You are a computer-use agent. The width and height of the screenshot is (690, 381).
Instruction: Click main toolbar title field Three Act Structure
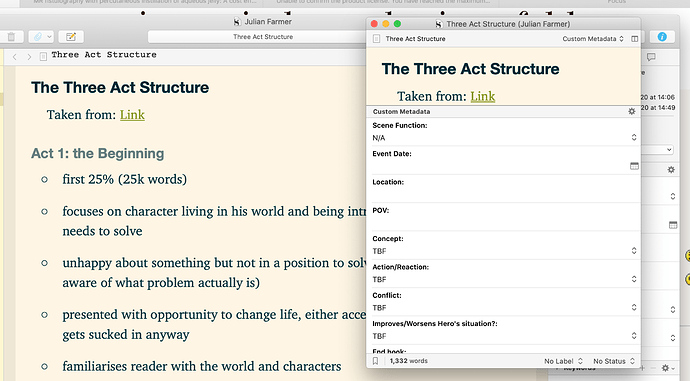tap(263, 37)
